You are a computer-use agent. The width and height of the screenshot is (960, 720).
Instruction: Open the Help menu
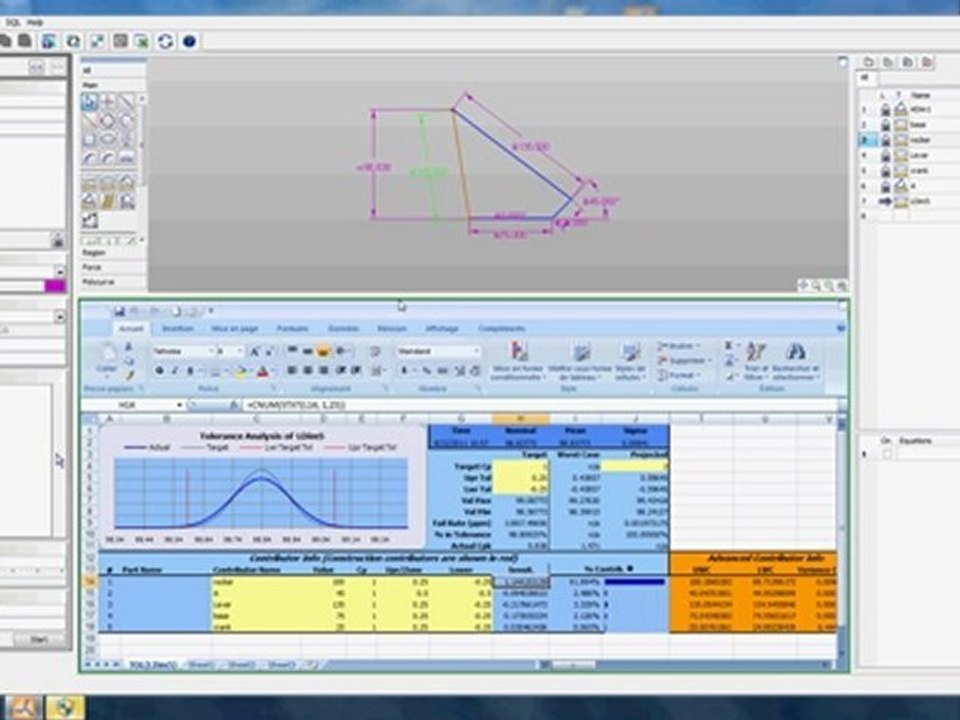(x=35, y=23)
